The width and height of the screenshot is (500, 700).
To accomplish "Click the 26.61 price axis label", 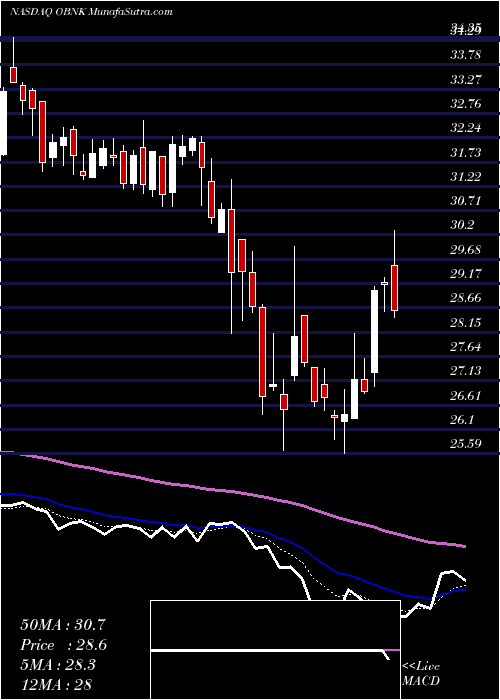I will pos(466,396).
